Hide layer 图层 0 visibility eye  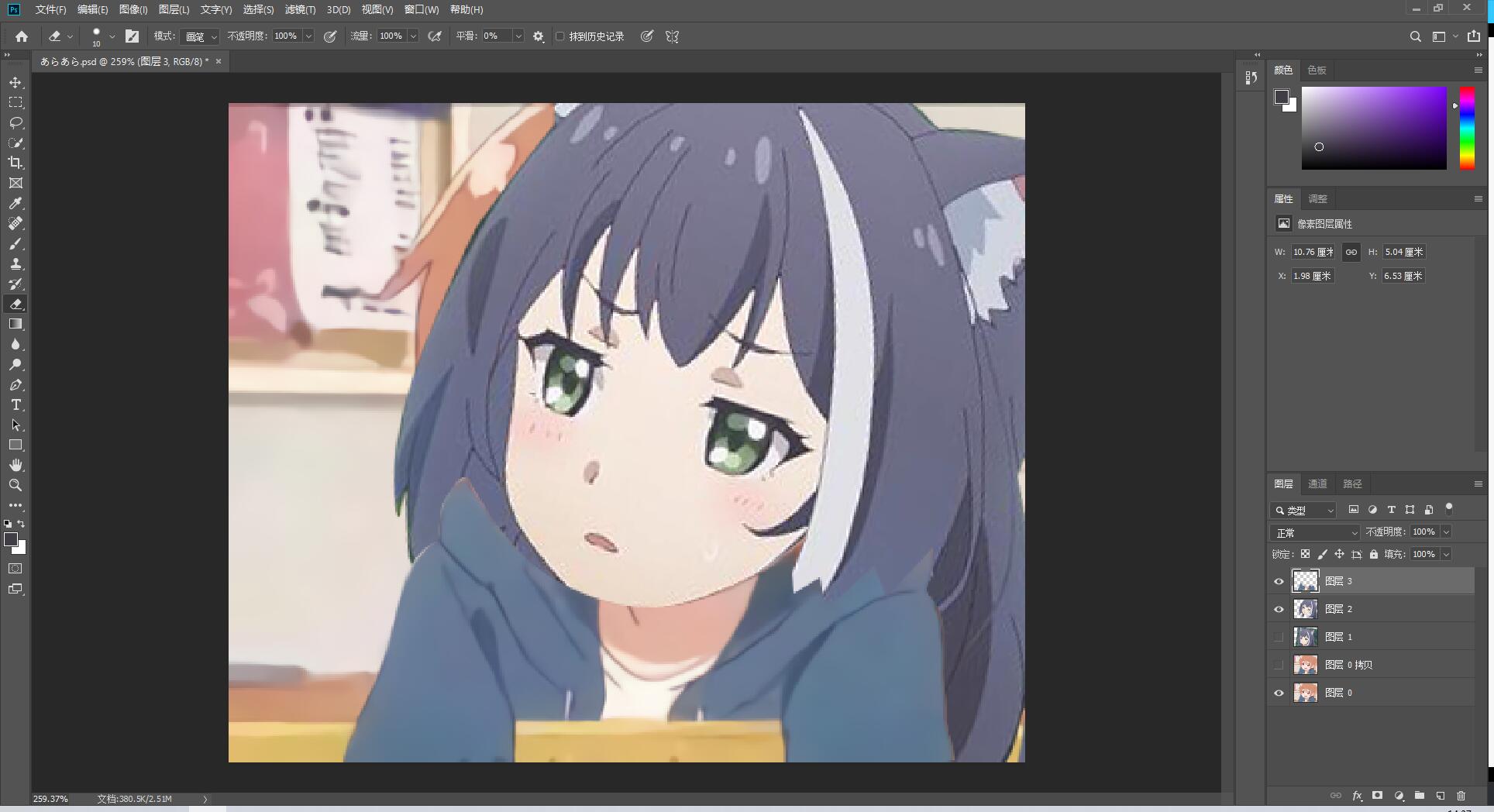tap(1279, 693)
